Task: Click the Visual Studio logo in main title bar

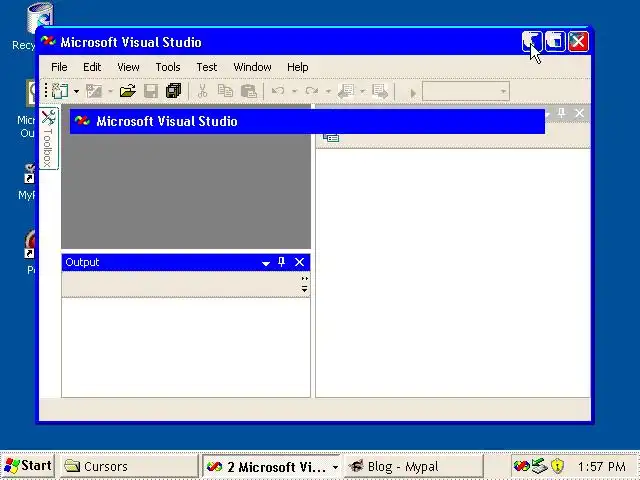Action: (48, 42)
